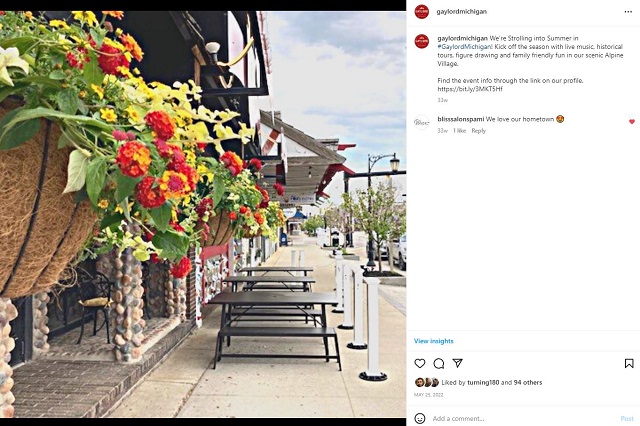Open blisssalonspami's profile picture

(422, 122)
